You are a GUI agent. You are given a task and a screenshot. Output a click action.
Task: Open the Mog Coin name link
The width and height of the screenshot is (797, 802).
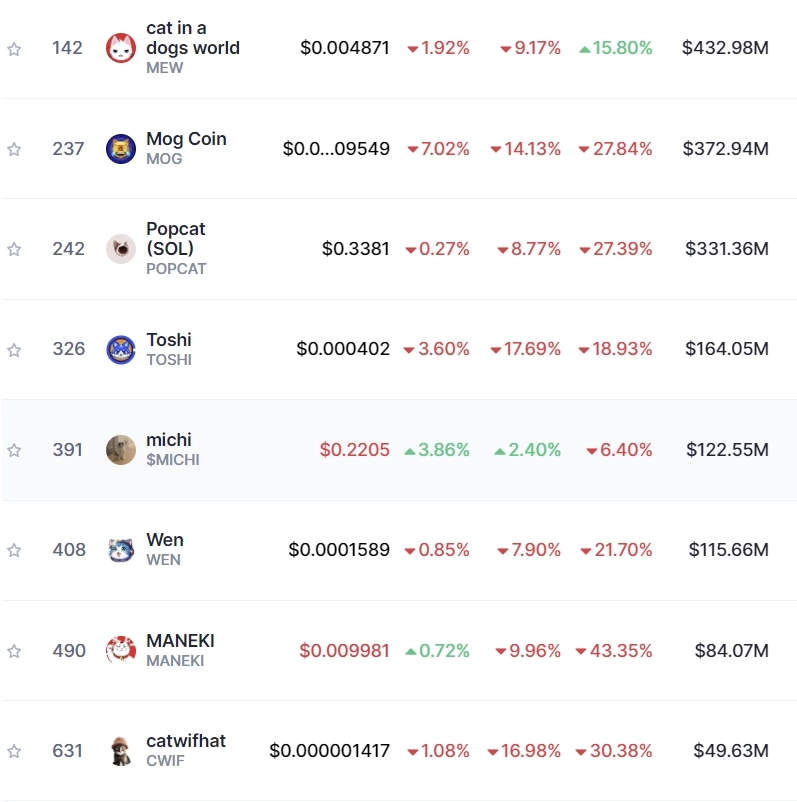point(186,139)
